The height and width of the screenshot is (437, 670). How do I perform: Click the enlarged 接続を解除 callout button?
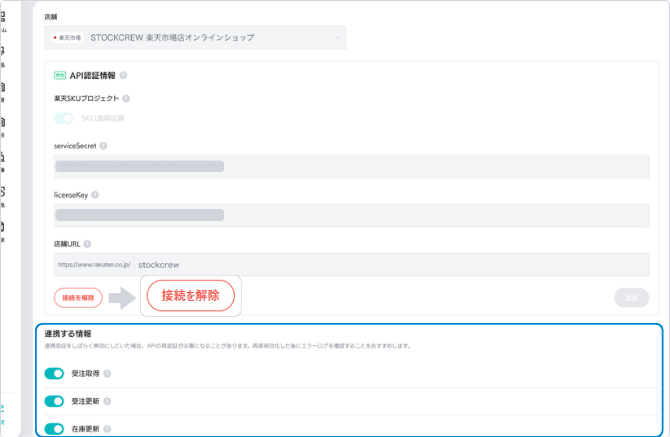pyautogui.click(x=190, y=295)
